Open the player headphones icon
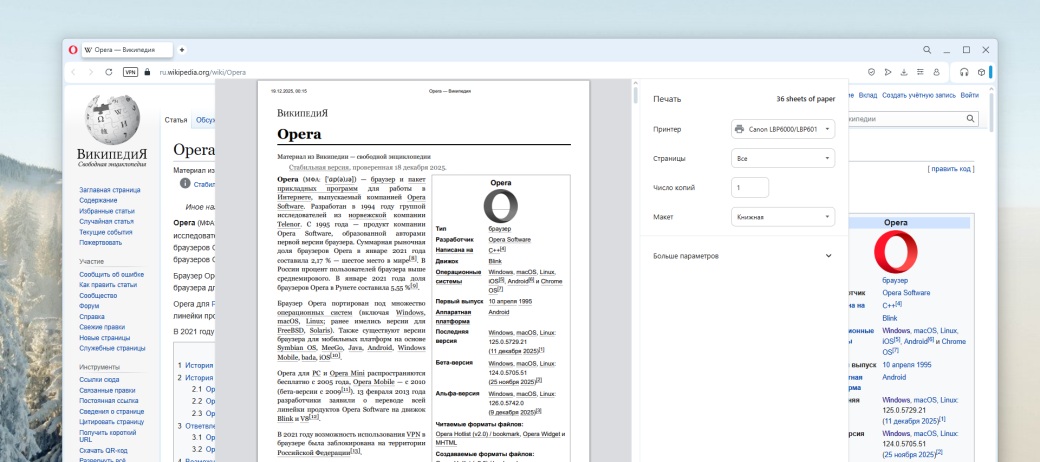This screenshot has width=1040, height=462. [x=964, y=72]
